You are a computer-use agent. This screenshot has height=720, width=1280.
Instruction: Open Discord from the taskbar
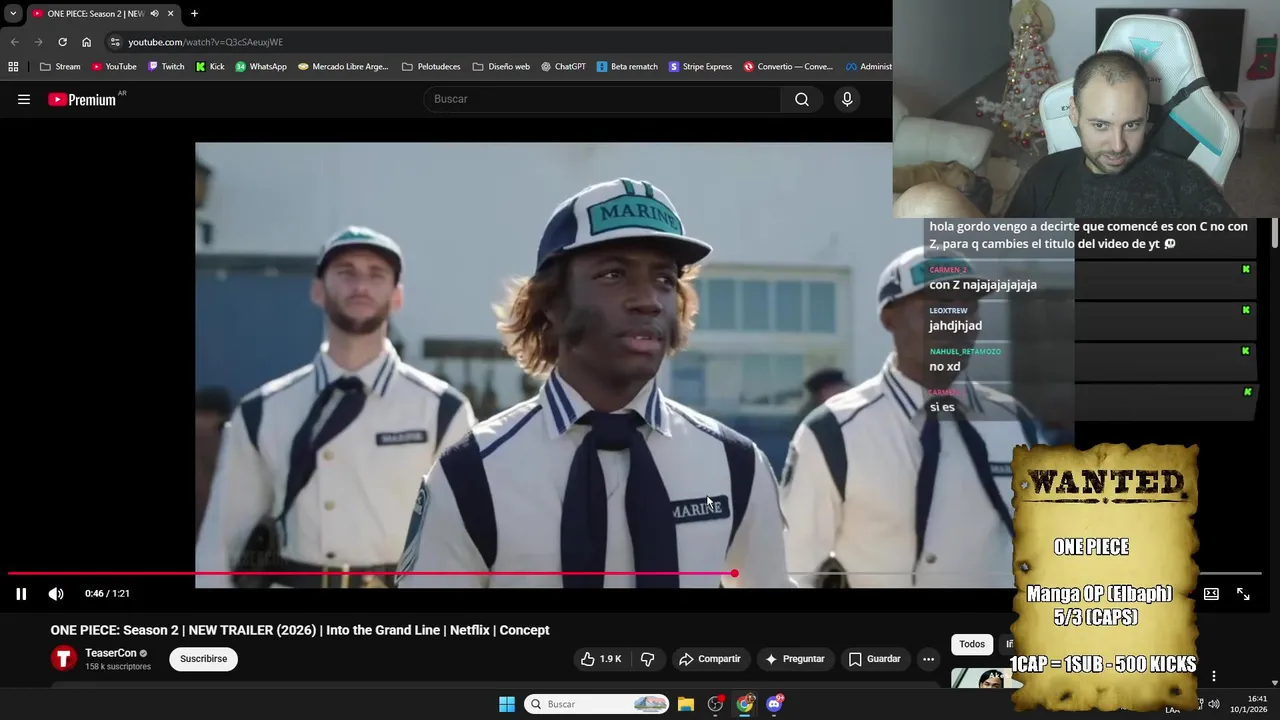(775, 704)
